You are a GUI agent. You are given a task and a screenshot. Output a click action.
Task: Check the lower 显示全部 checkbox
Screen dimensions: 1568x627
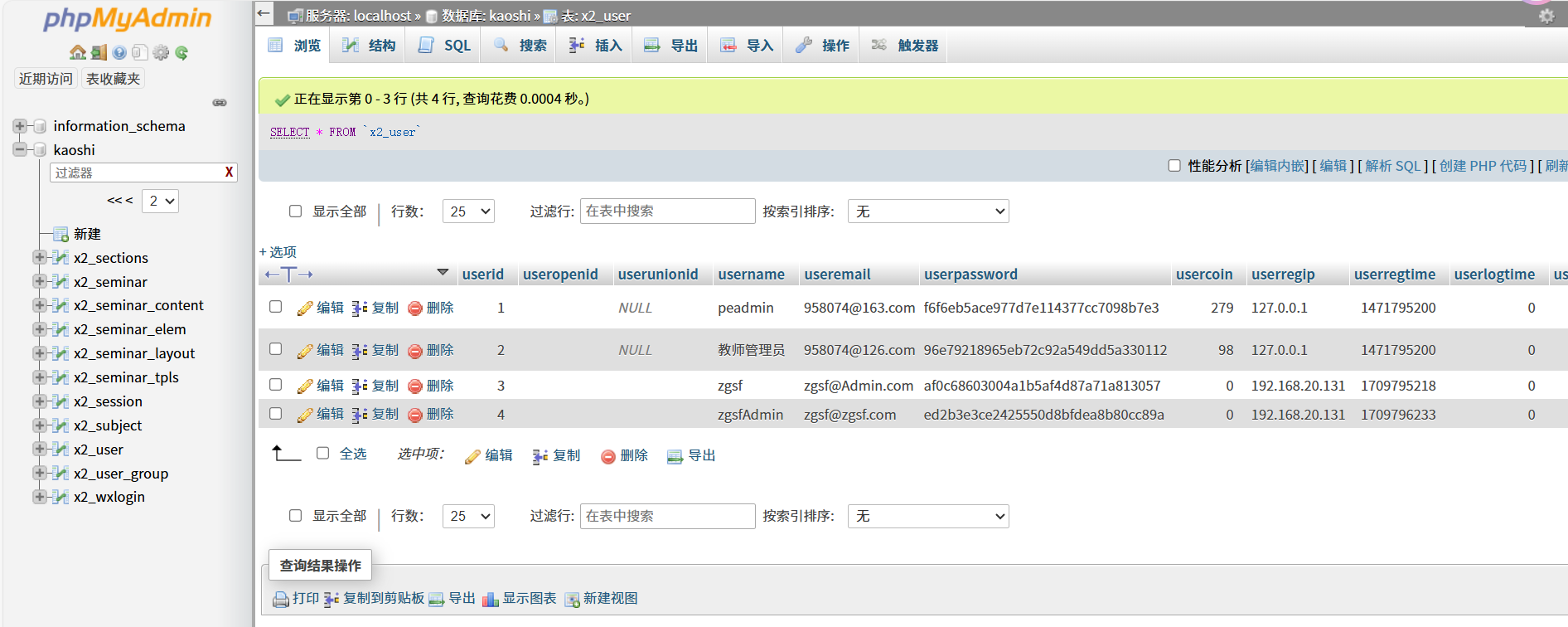click(295, 516)
